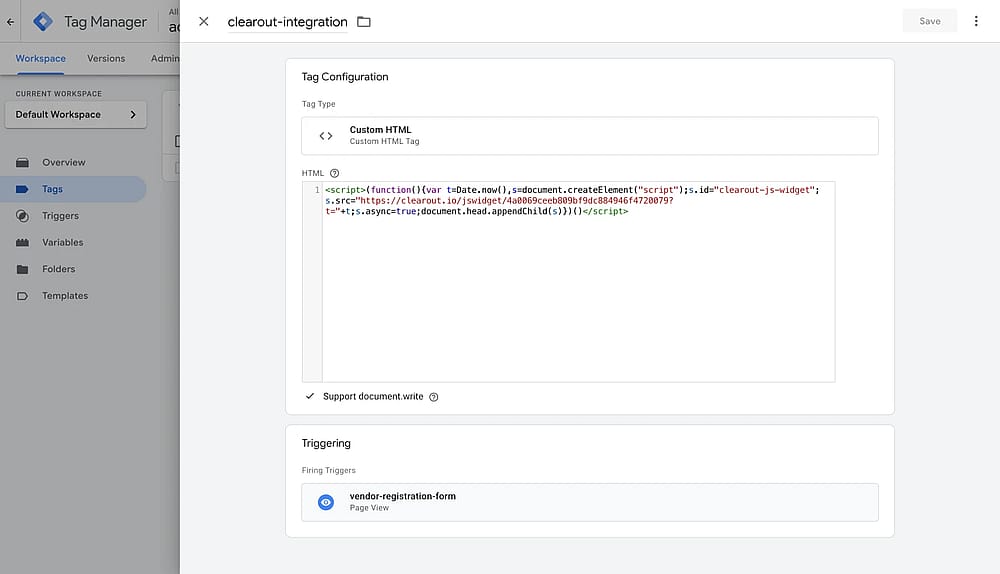The width and height of the screenshot is (1000, 574).
Task: Open the three-dot more actions menu
Action: coord(976,21)
